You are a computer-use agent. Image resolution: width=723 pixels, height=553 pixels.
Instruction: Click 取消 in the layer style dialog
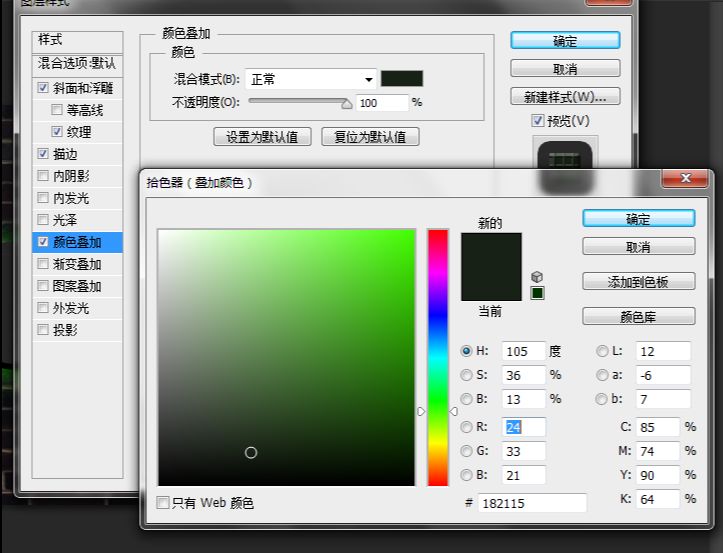(565, 69)
